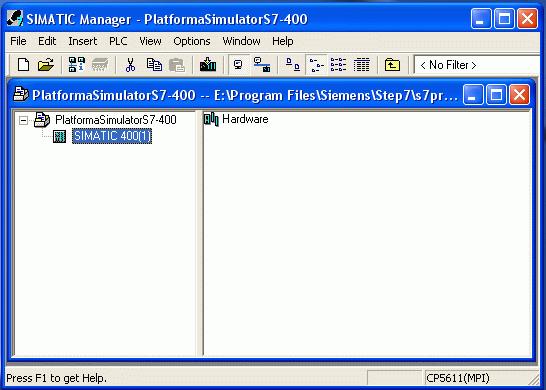Select the Hardware object in right pane
546x390 pixels.
245,119
